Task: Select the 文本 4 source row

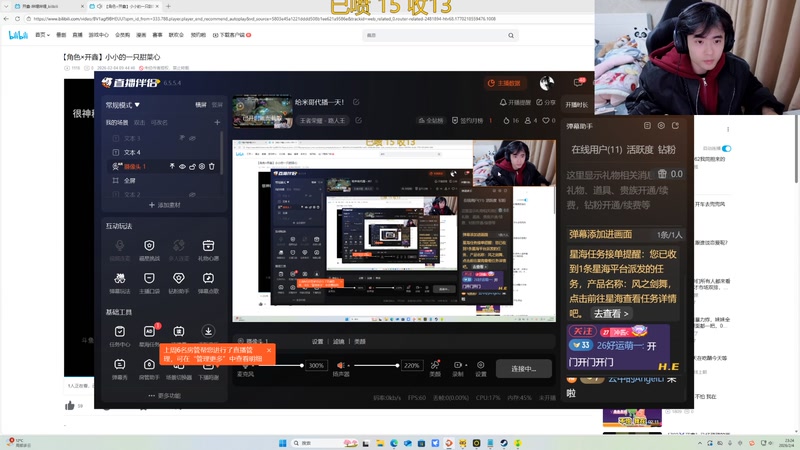Action: [x=162, y=152]
